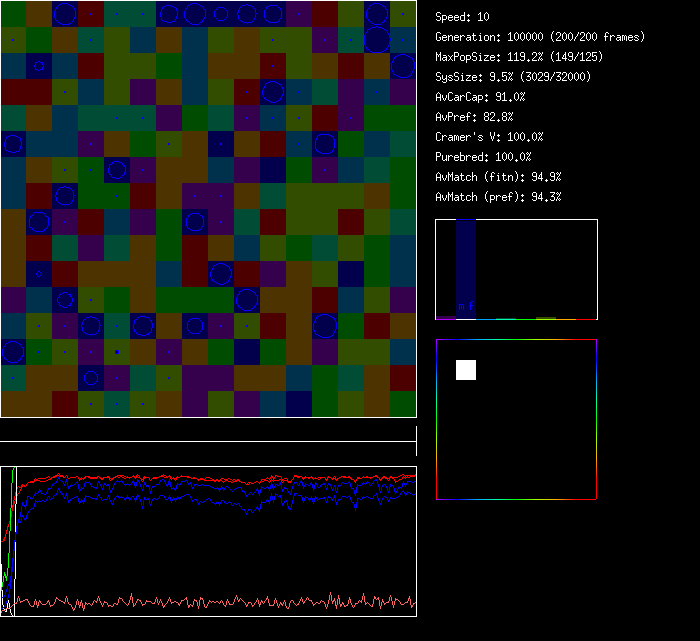Select the AvPref: 82.8% line
The height and width of the screenshot is (641, 700).
click(x=474, y=117)
